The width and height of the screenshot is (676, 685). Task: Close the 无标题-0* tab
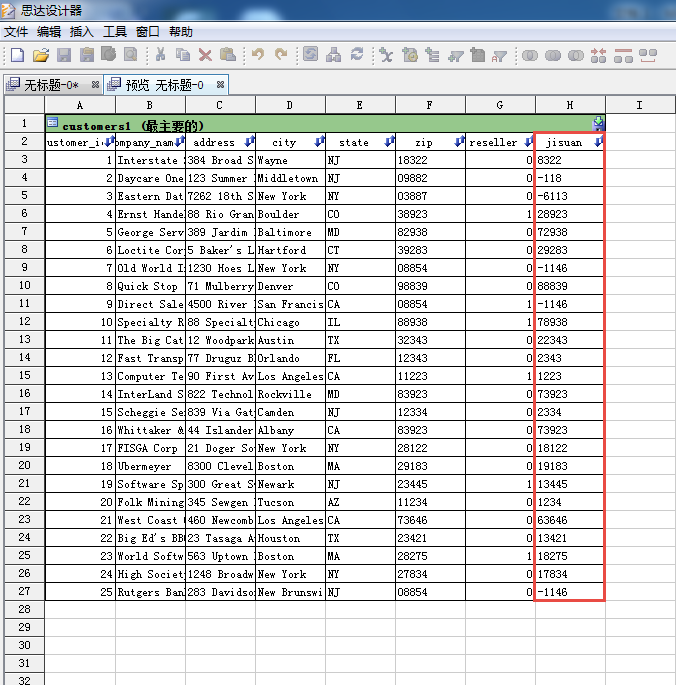click(x=95, y=84)
